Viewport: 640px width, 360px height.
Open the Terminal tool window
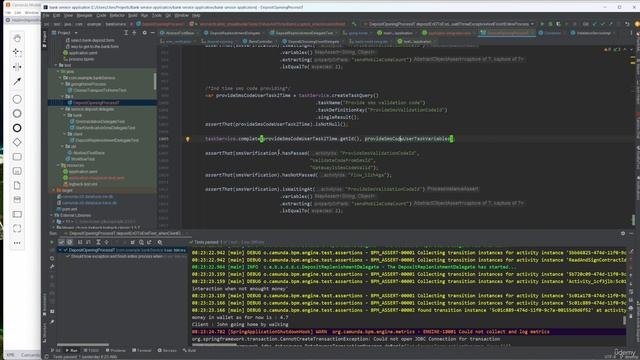pos(142,350)
